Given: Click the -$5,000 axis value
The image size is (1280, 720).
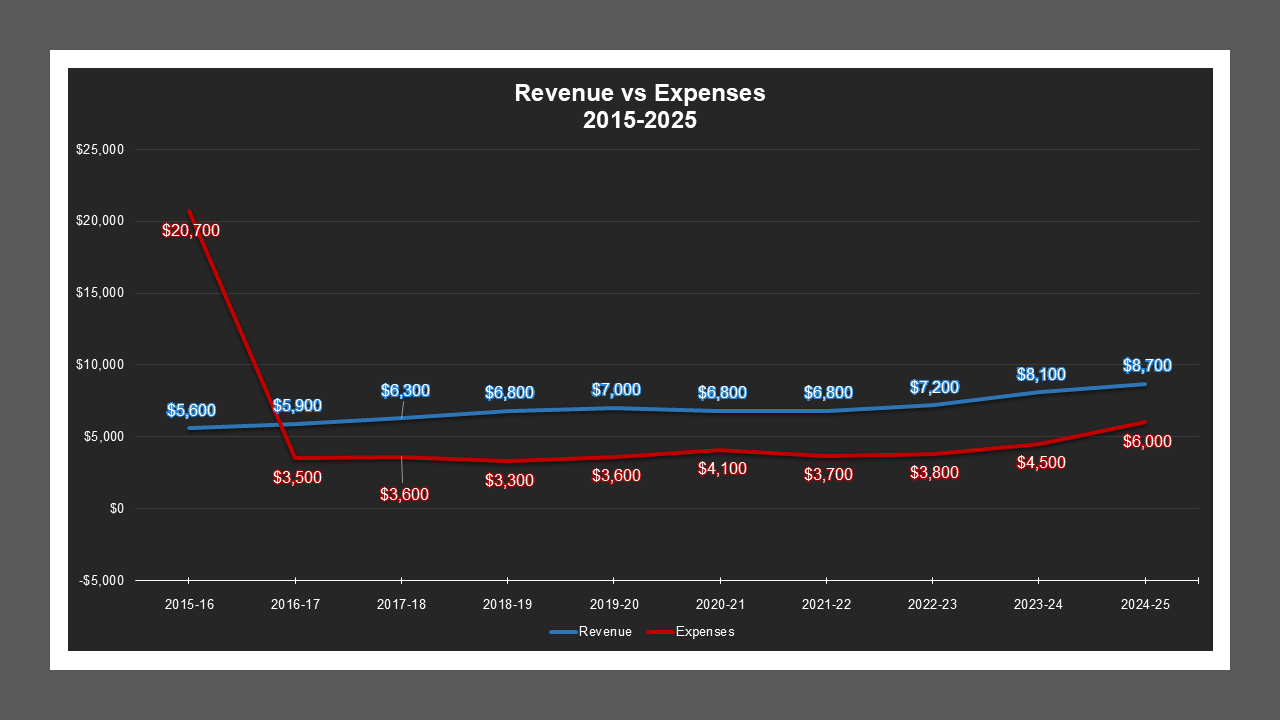Looking at the screenshot, I should pos(103,580).
